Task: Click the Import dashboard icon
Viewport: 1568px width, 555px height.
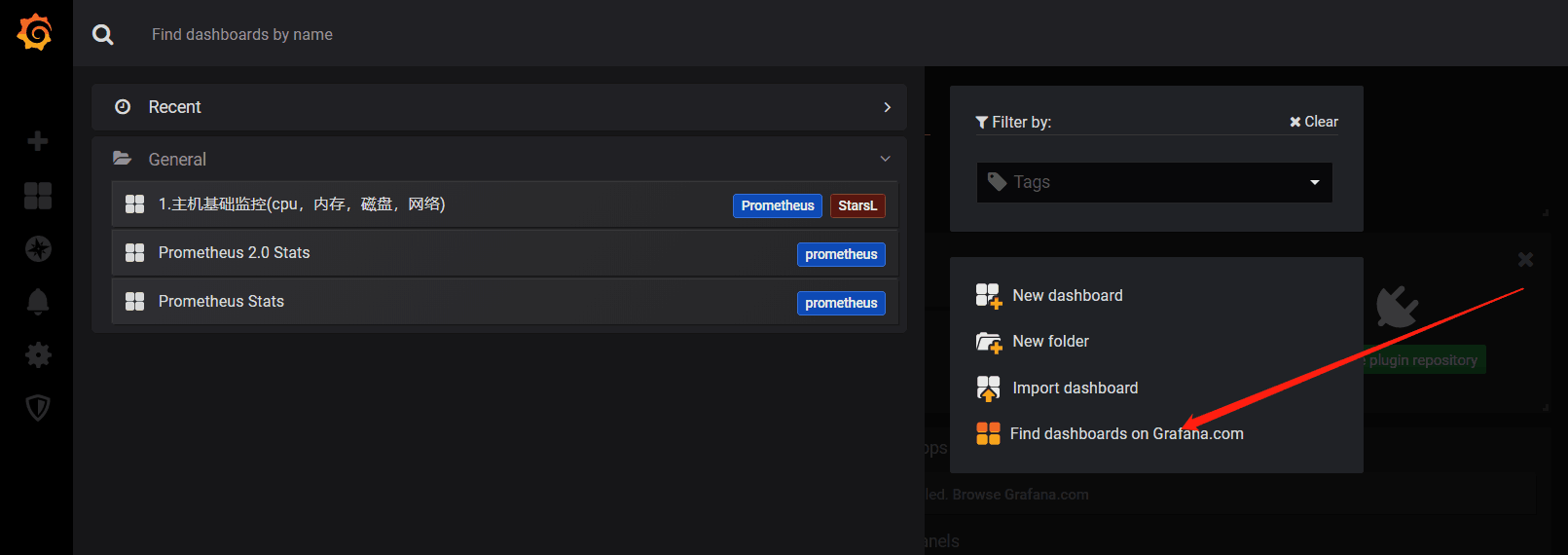Action: coord(989,388)
